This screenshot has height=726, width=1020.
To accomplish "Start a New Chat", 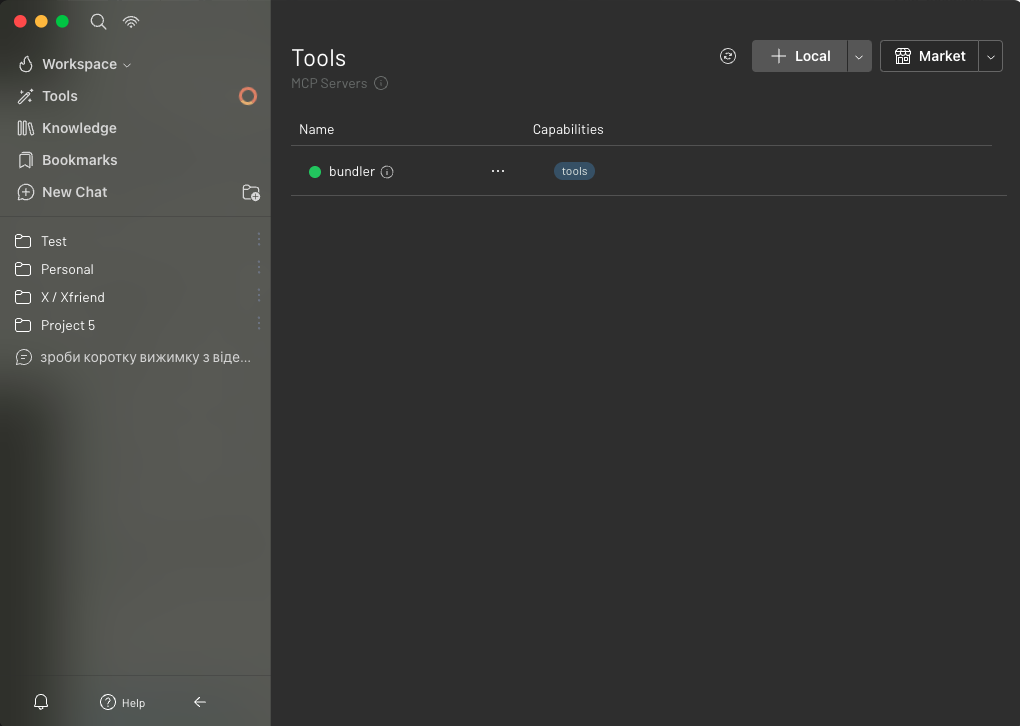I will (x=74, y=192).
